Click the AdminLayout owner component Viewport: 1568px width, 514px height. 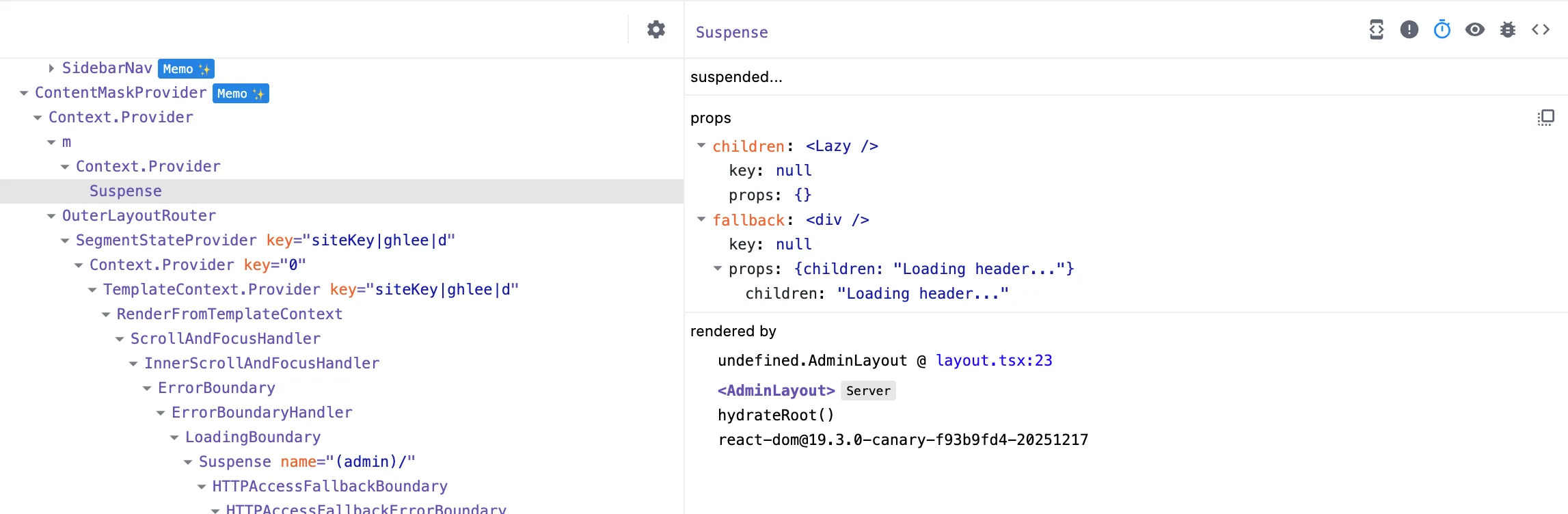tap(776, 391)
